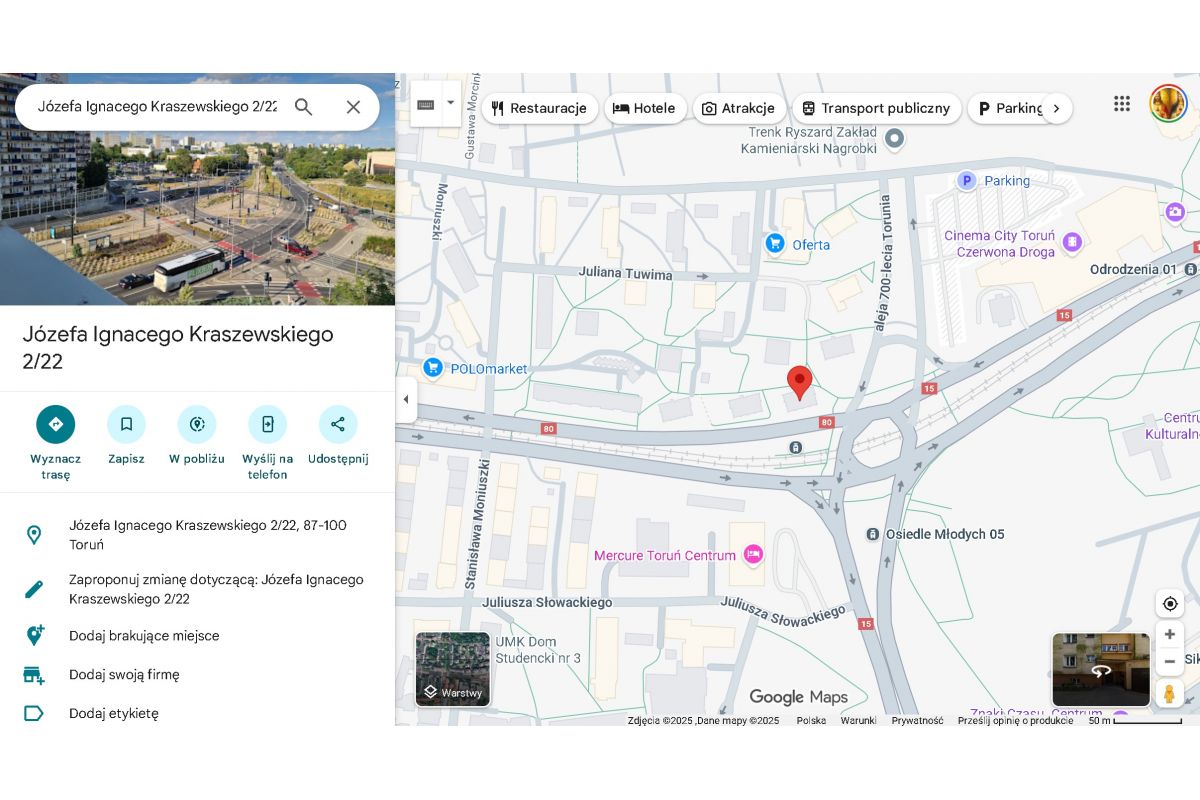1200x800 pixels.
Task: Clear the search with X button
Action: pyautogui.click(x=353, y=107)
